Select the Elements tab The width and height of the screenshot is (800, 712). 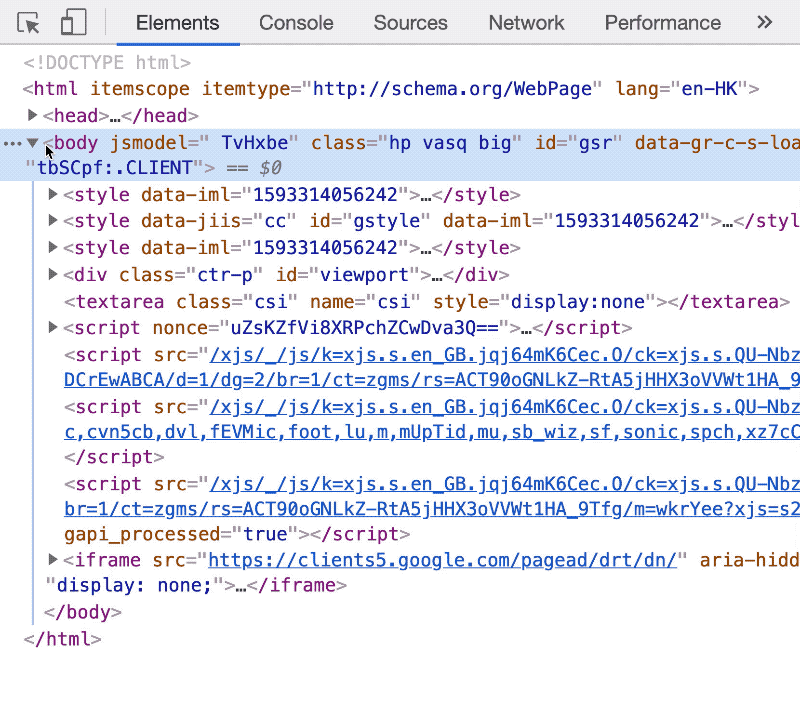click(177, 23)
